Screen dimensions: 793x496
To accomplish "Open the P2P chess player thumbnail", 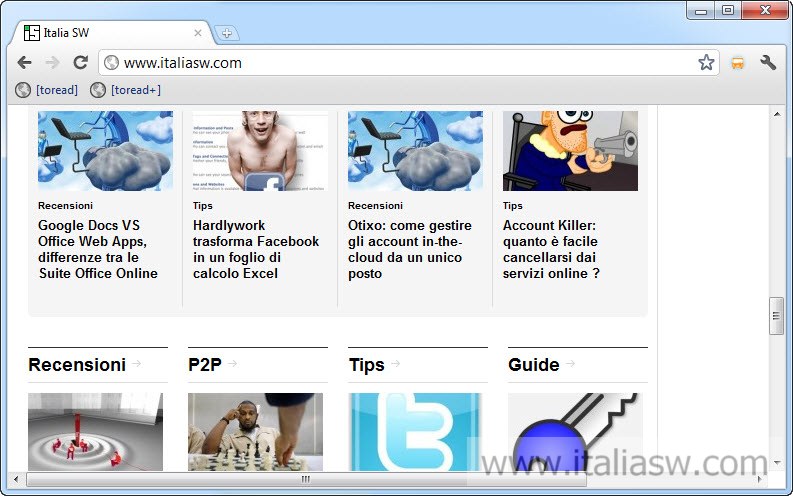I will pos(255,432).
